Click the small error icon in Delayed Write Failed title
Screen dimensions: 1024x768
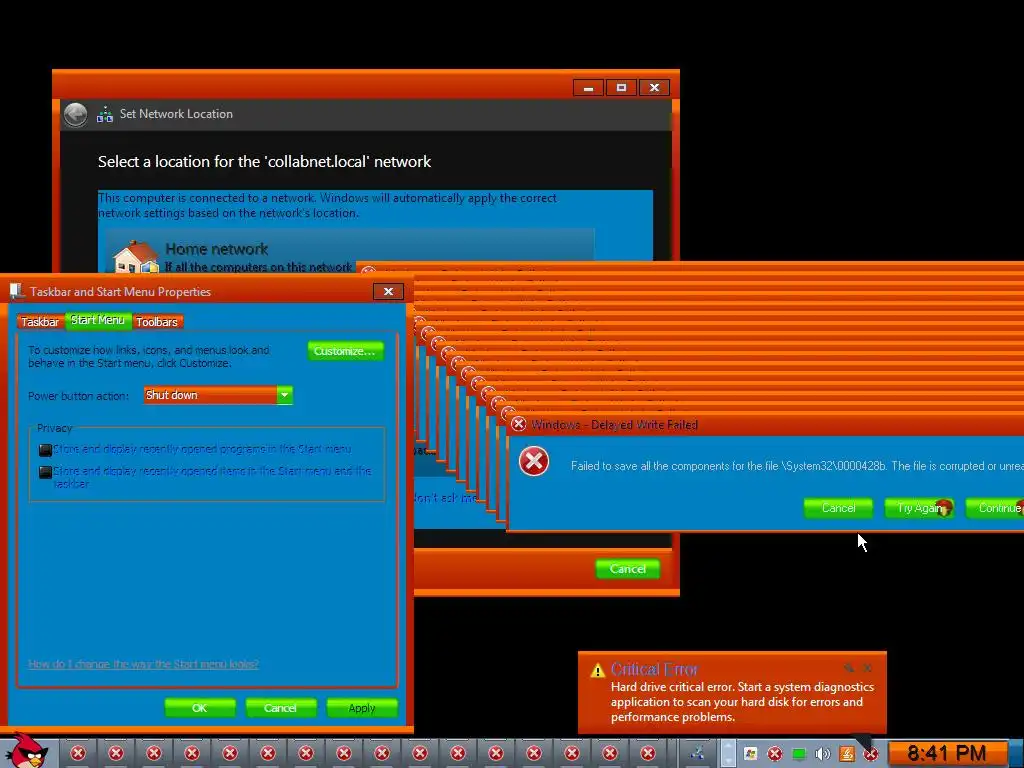(519, 424)
